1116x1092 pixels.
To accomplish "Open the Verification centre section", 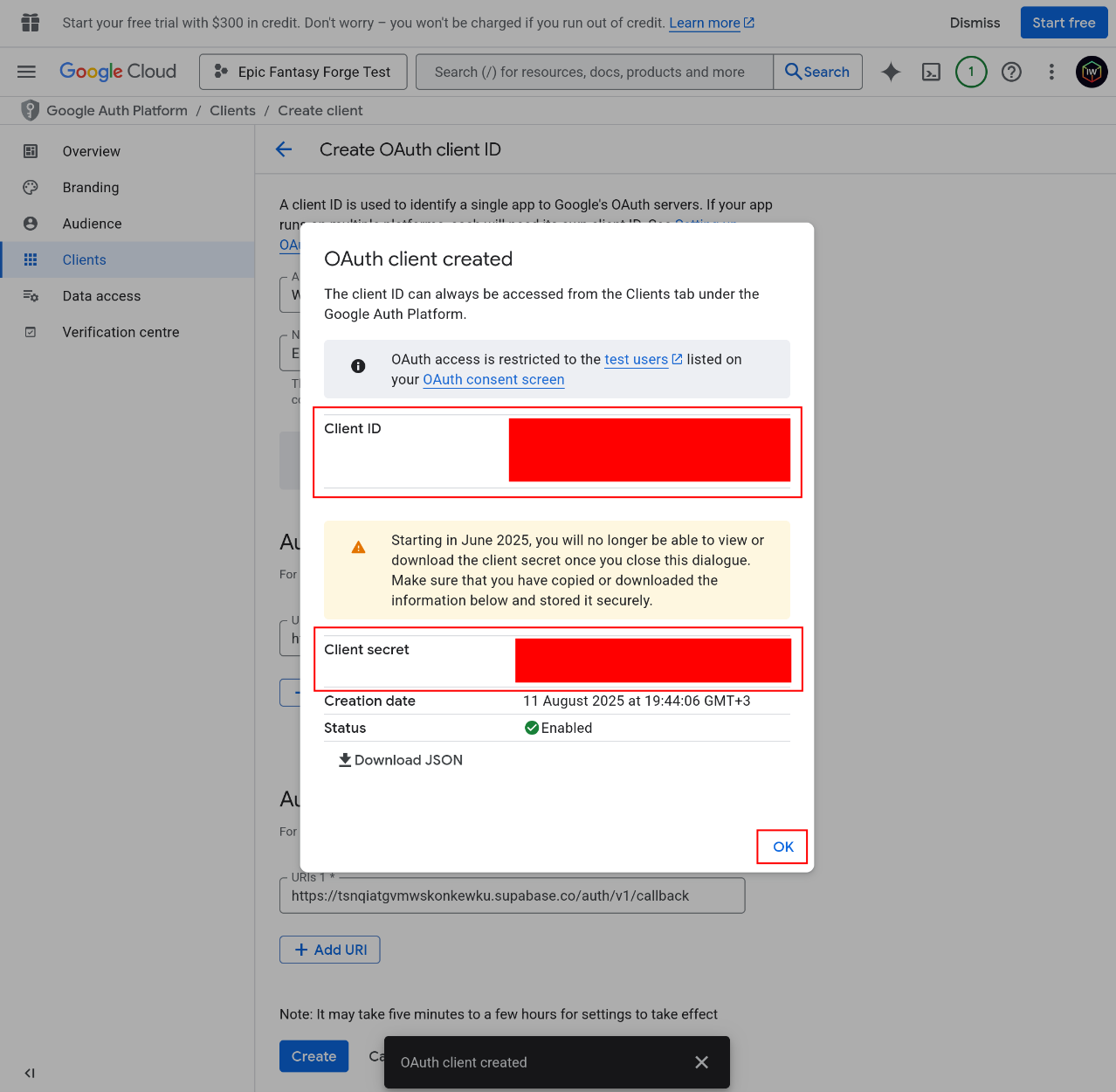I will click(x=121, y=332).
